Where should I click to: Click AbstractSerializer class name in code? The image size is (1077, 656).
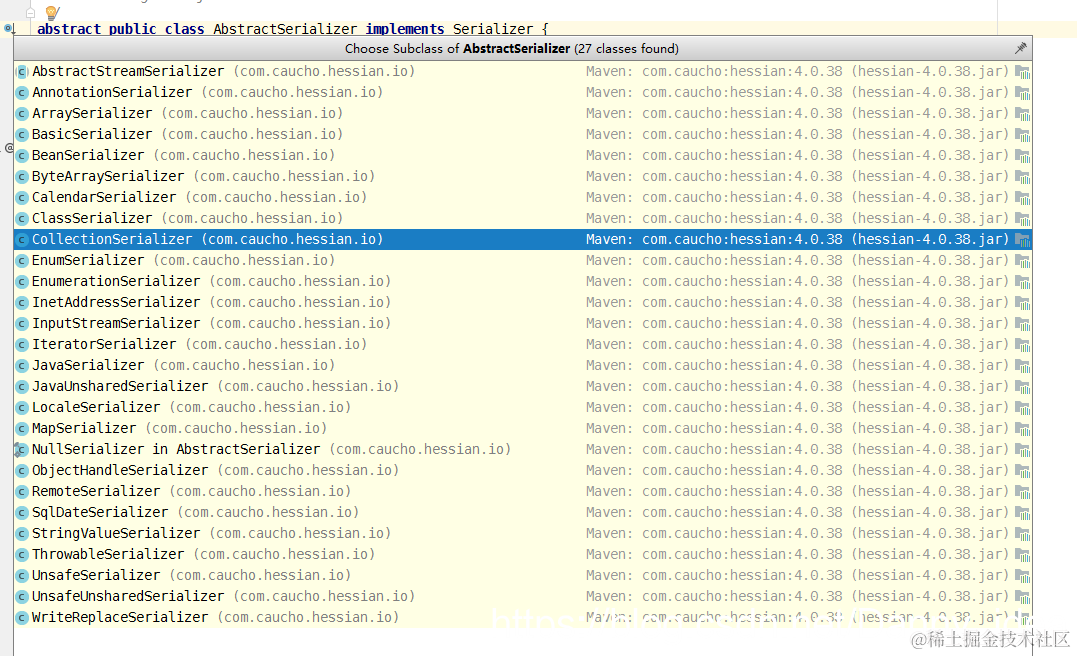(x=285, y=29)
